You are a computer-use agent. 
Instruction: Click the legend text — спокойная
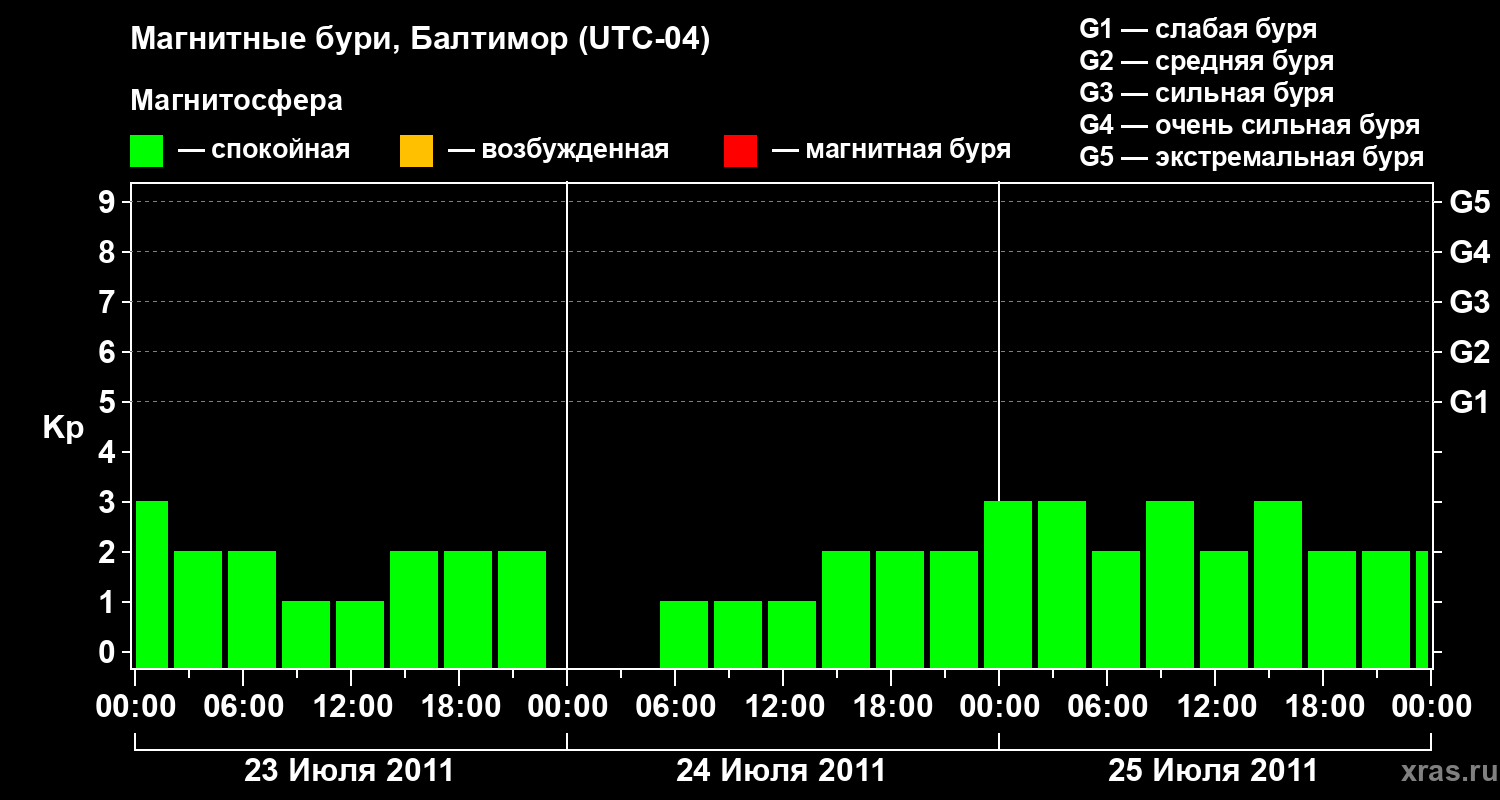264,151
